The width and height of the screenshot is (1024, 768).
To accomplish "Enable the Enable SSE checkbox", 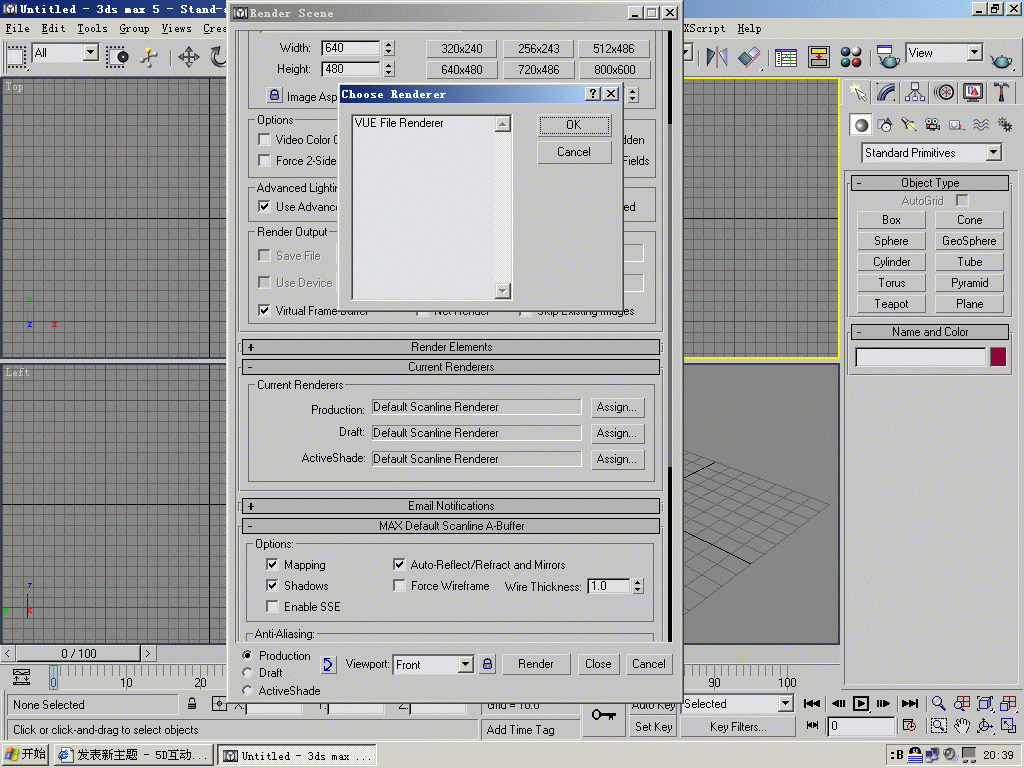I will [272, 607].
